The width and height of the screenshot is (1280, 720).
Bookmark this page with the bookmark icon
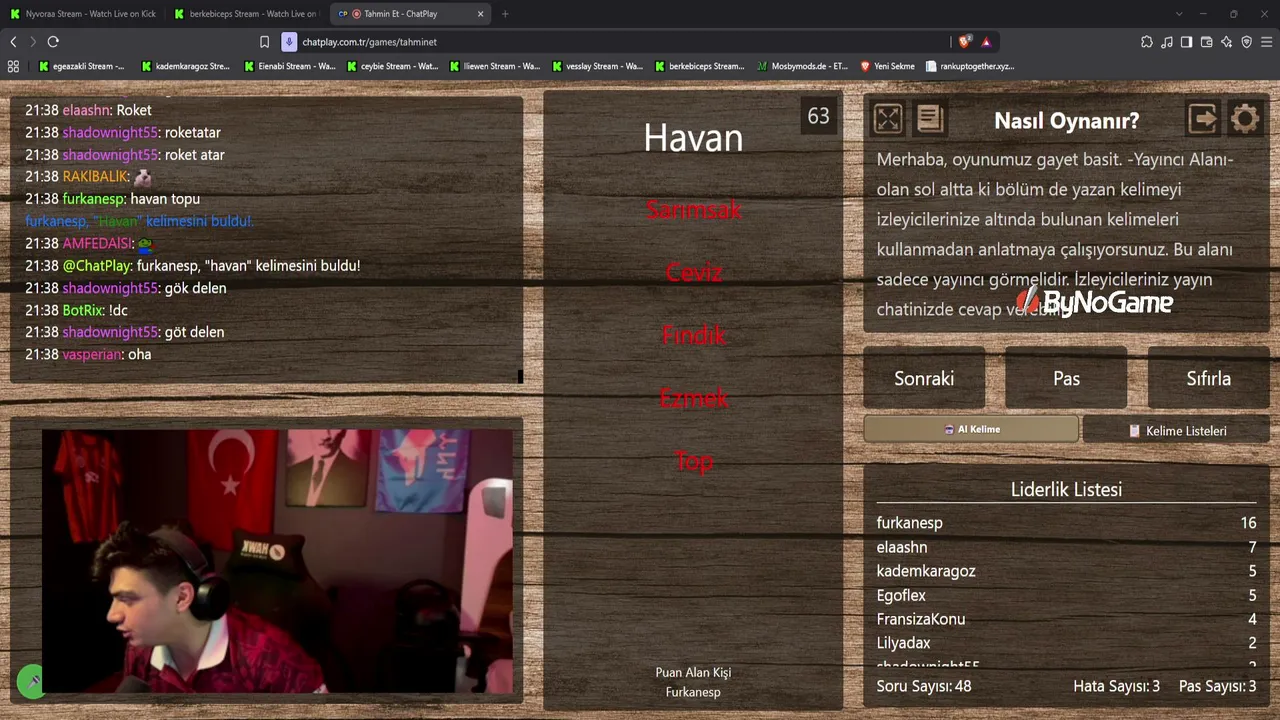(x=264, y=42)
